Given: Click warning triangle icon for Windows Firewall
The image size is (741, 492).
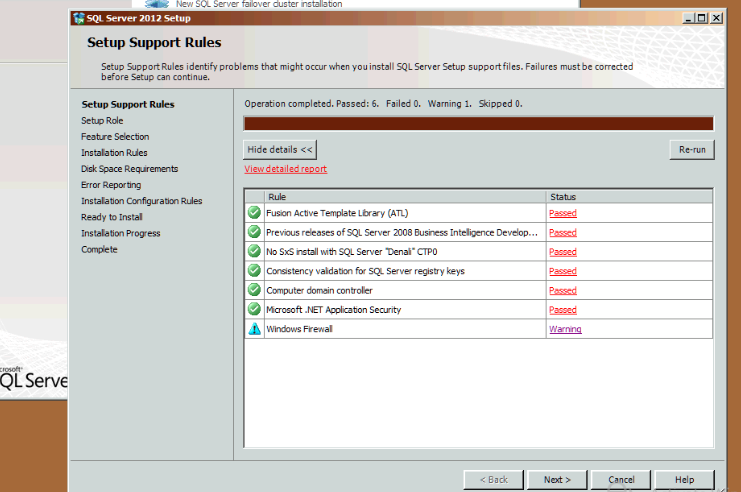Looking at the screenshot, I should pos(254,329).
